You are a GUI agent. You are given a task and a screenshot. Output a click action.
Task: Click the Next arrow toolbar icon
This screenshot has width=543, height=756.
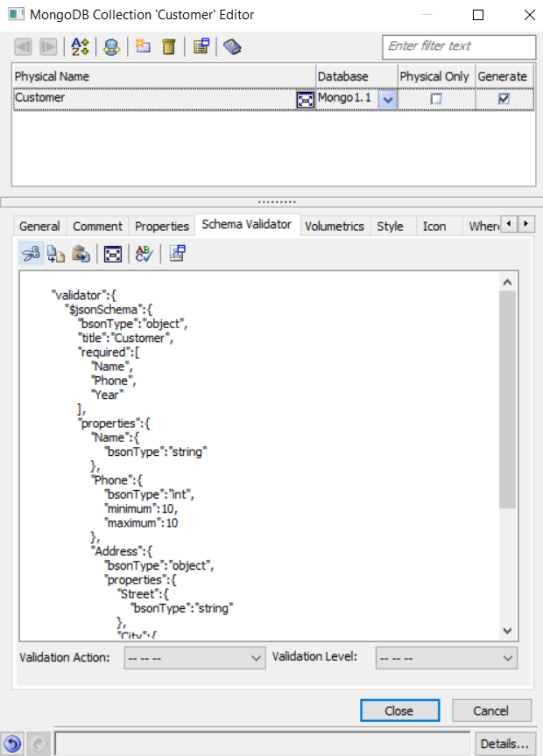click(x=48, y=47)
